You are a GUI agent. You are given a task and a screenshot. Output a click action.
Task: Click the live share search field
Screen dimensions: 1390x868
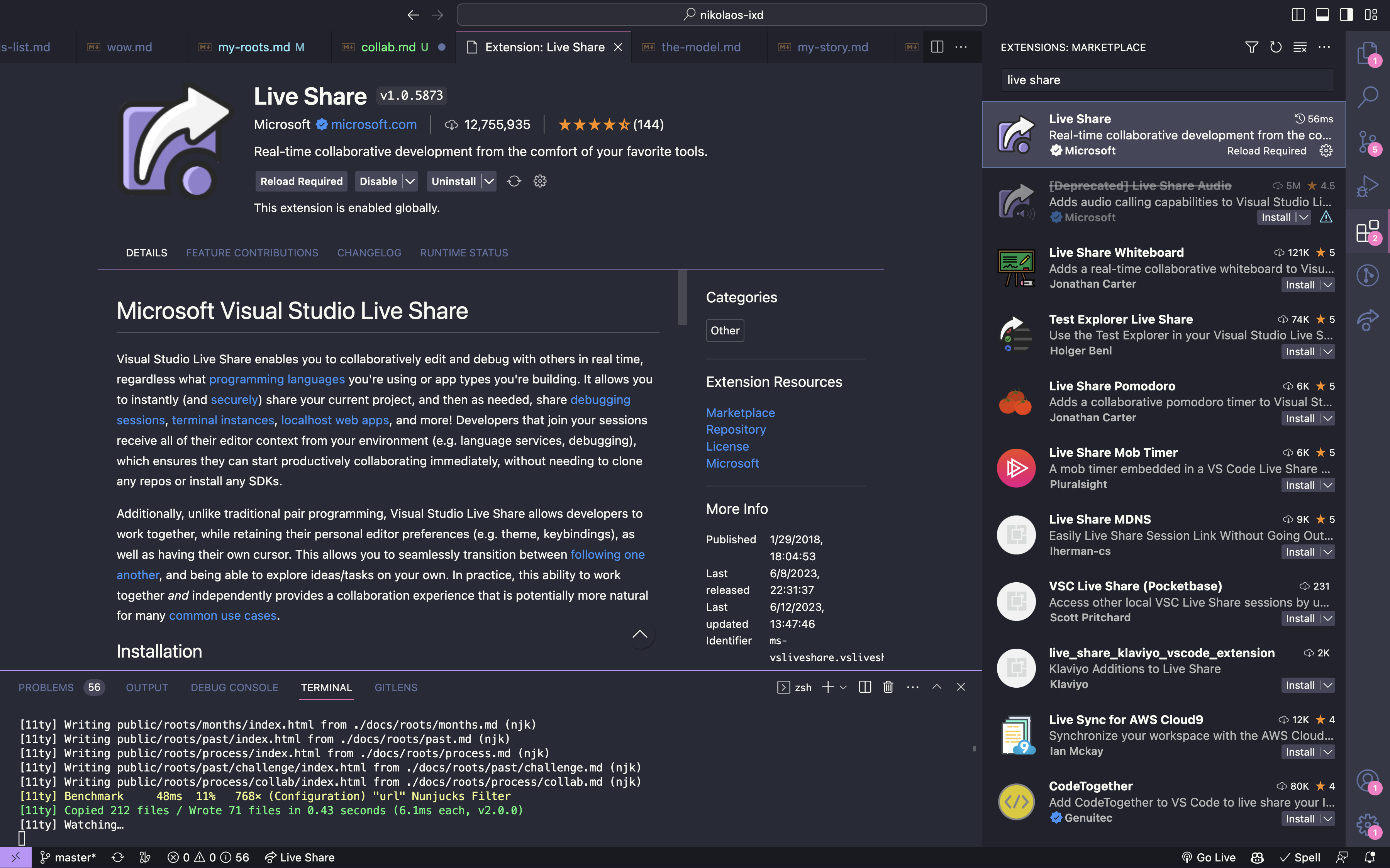pyautogui.click(x=1167, y=80)
